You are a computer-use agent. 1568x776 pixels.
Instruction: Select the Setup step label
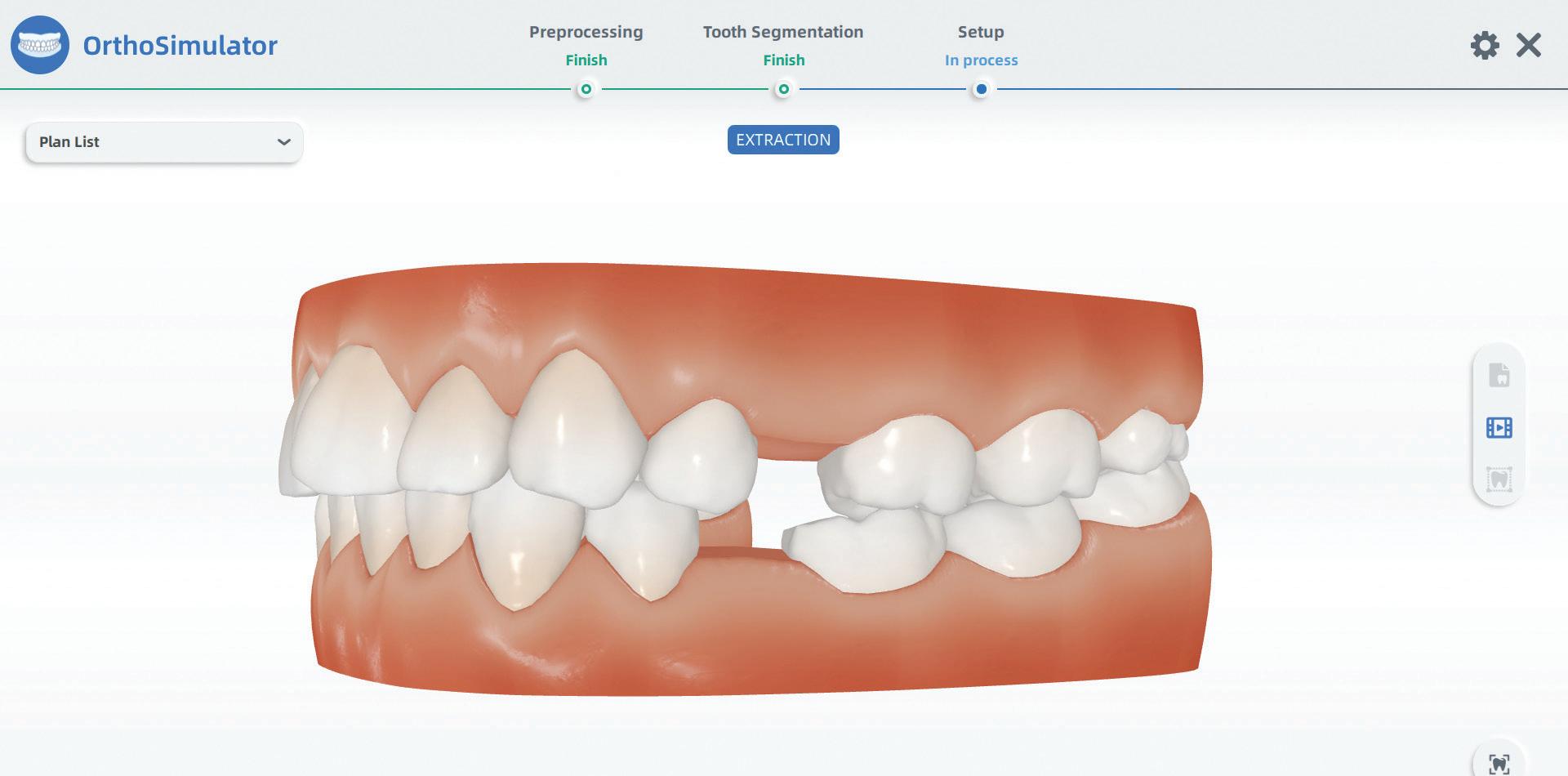coord(981,32)
